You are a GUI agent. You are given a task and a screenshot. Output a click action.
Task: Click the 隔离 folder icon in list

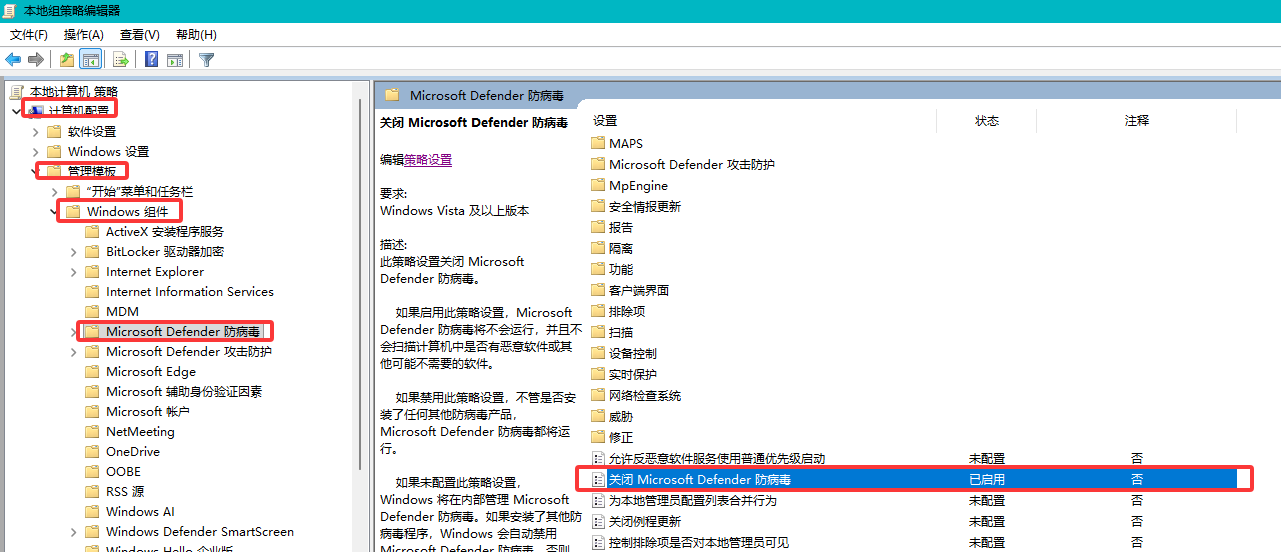[598, 248]
